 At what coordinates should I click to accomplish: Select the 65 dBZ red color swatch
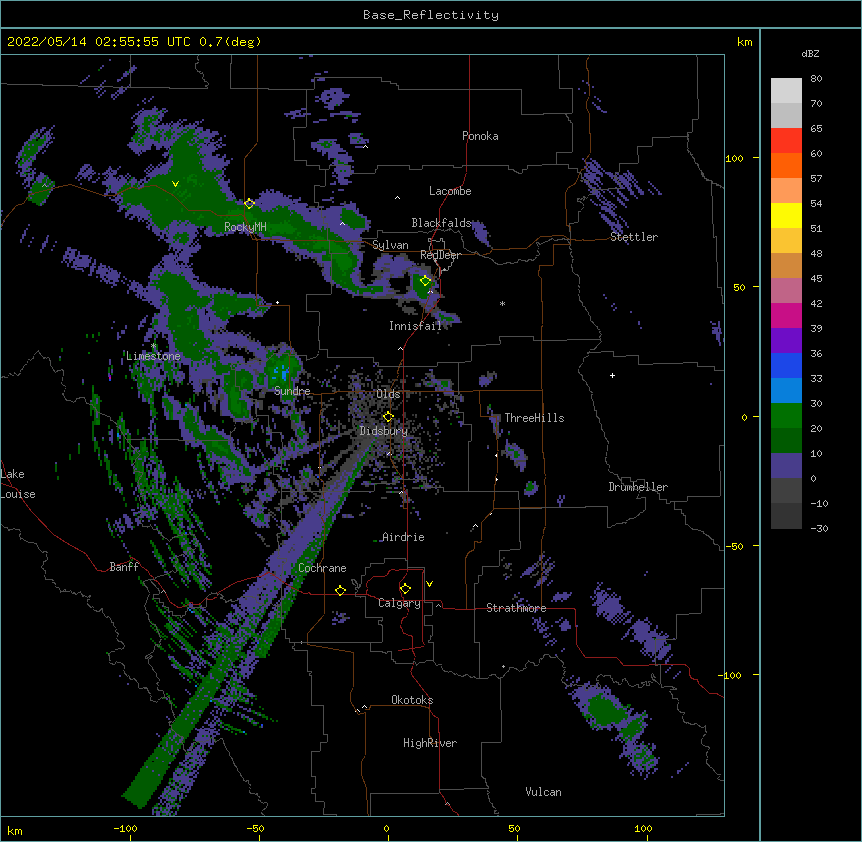pyautogui.click(x=786, y=140)
